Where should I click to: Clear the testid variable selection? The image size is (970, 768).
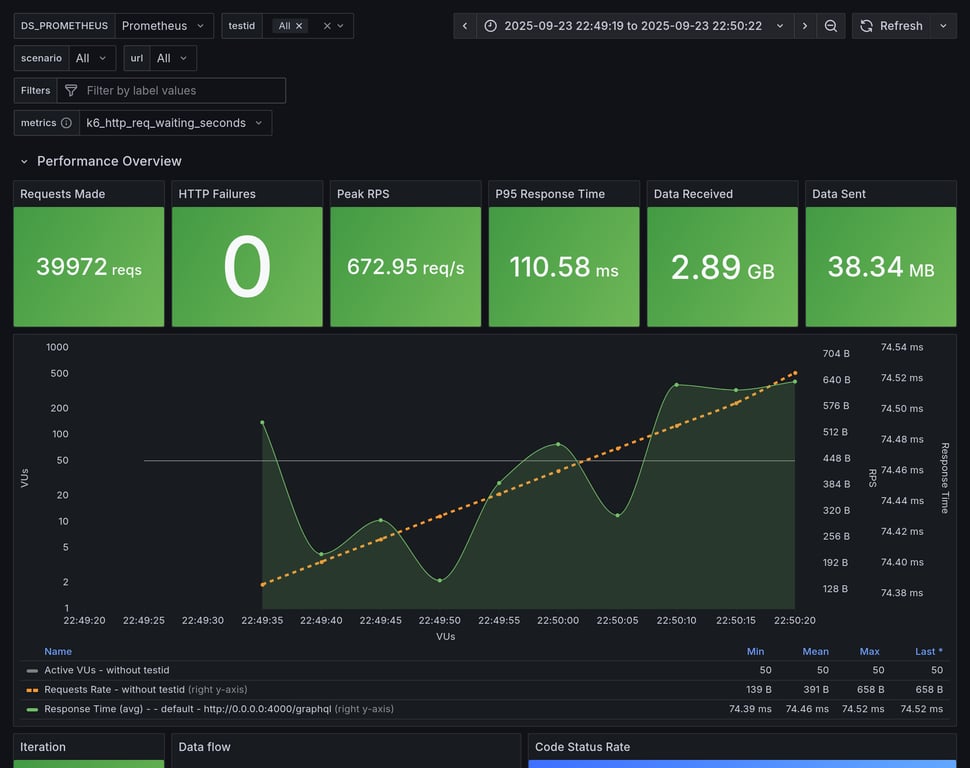point(327,26)
